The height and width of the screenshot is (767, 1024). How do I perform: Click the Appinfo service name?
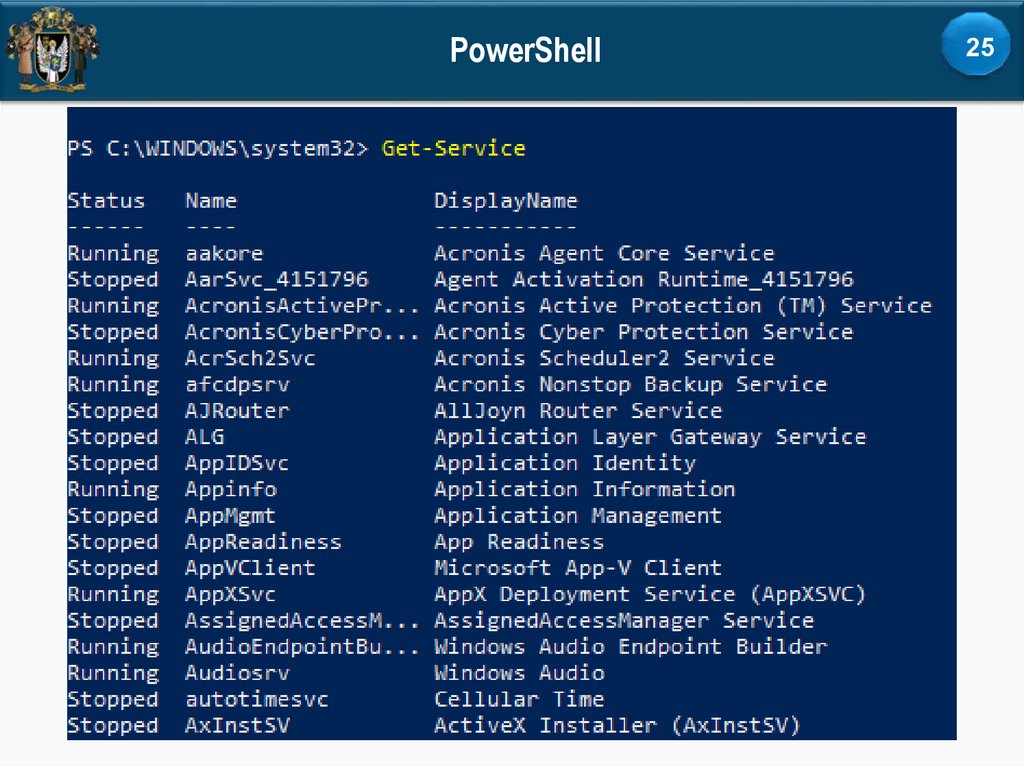[231, 490]
